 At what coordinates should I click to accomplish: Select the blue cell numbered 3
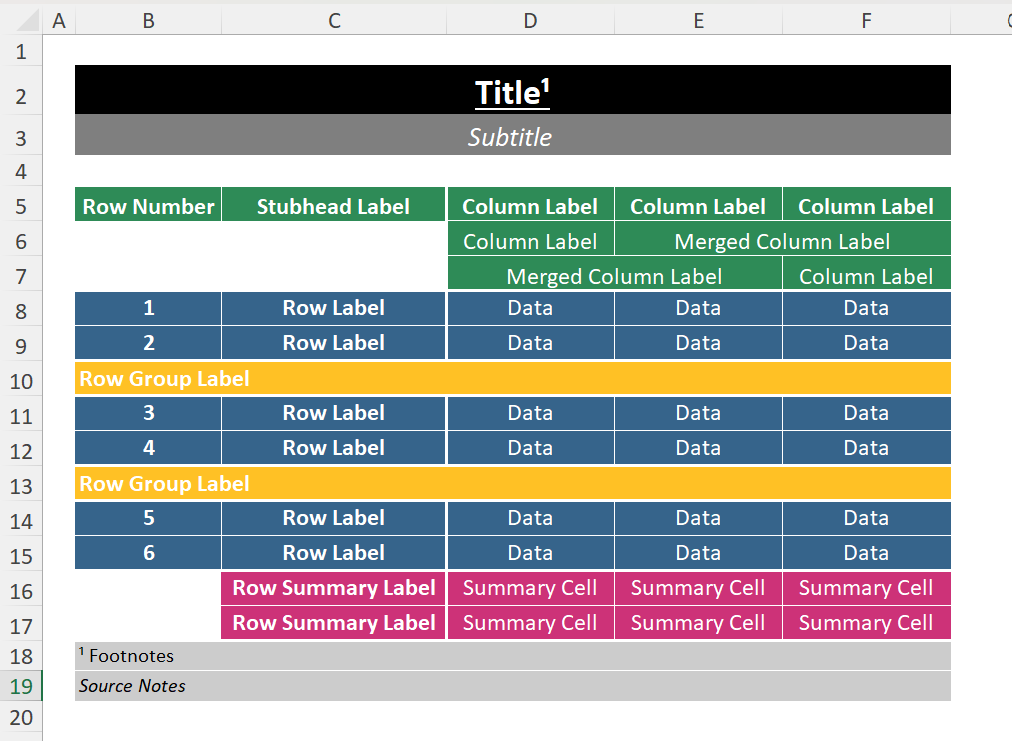pos(148,413)
